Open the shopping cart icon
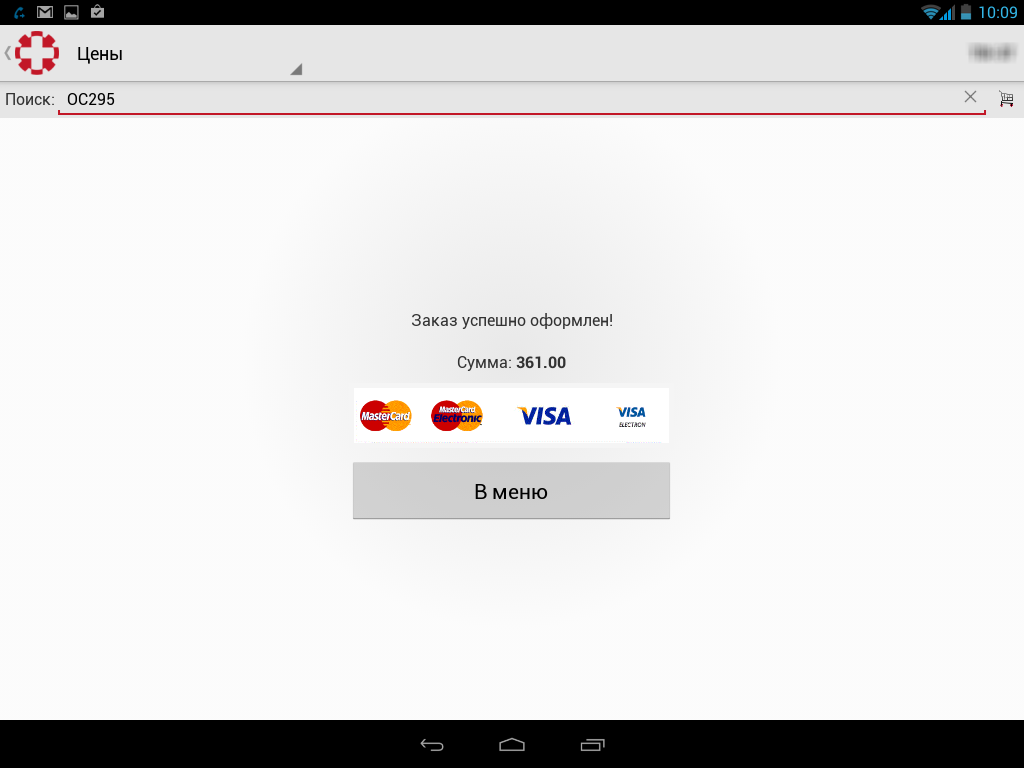 tap(1006, 99)
